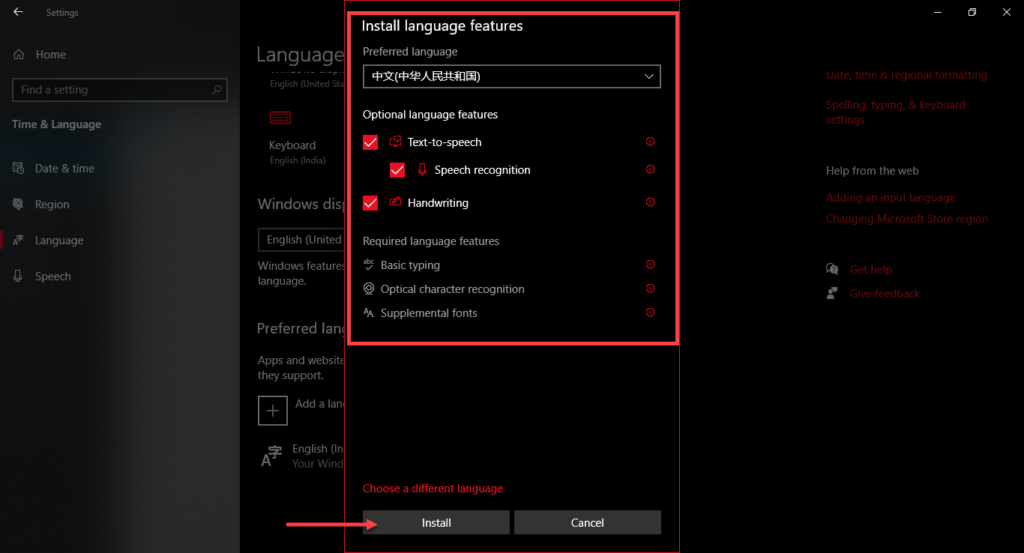The width and height of the screenshot is (1024, 553).
Task: Click the Handwriting pen icon
Action: click(395, 202)
